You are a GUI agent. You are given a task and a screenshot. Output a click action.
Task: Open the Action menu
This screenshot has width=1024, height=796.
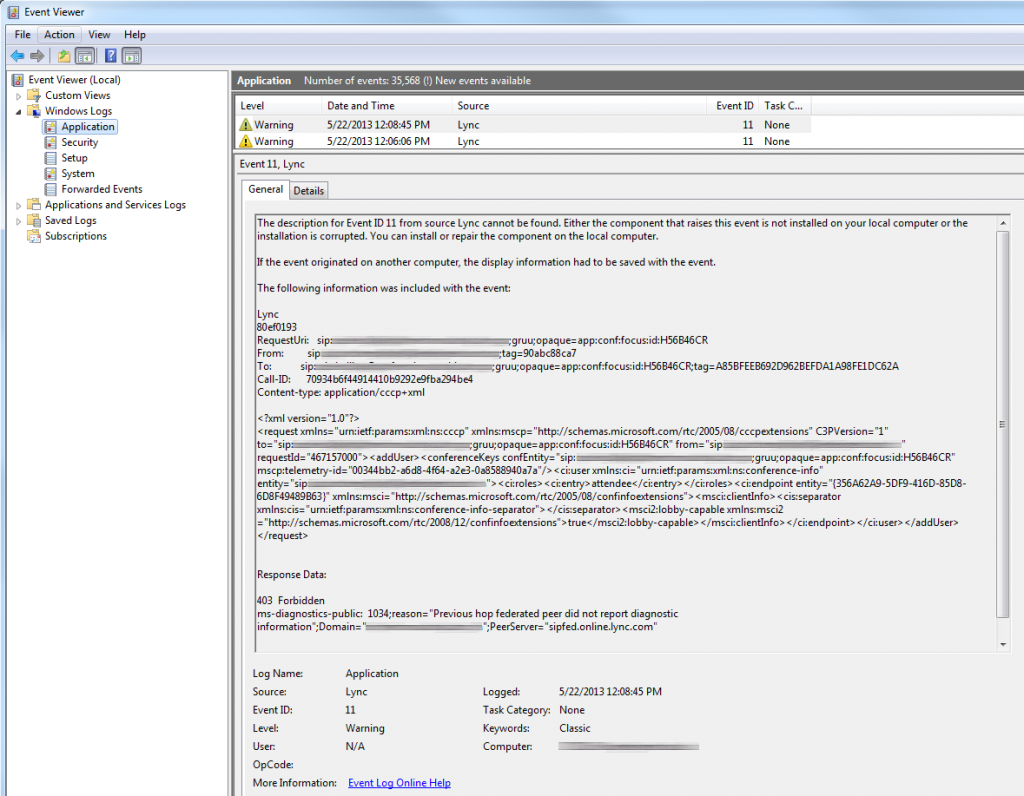click(x=59, y=35)
